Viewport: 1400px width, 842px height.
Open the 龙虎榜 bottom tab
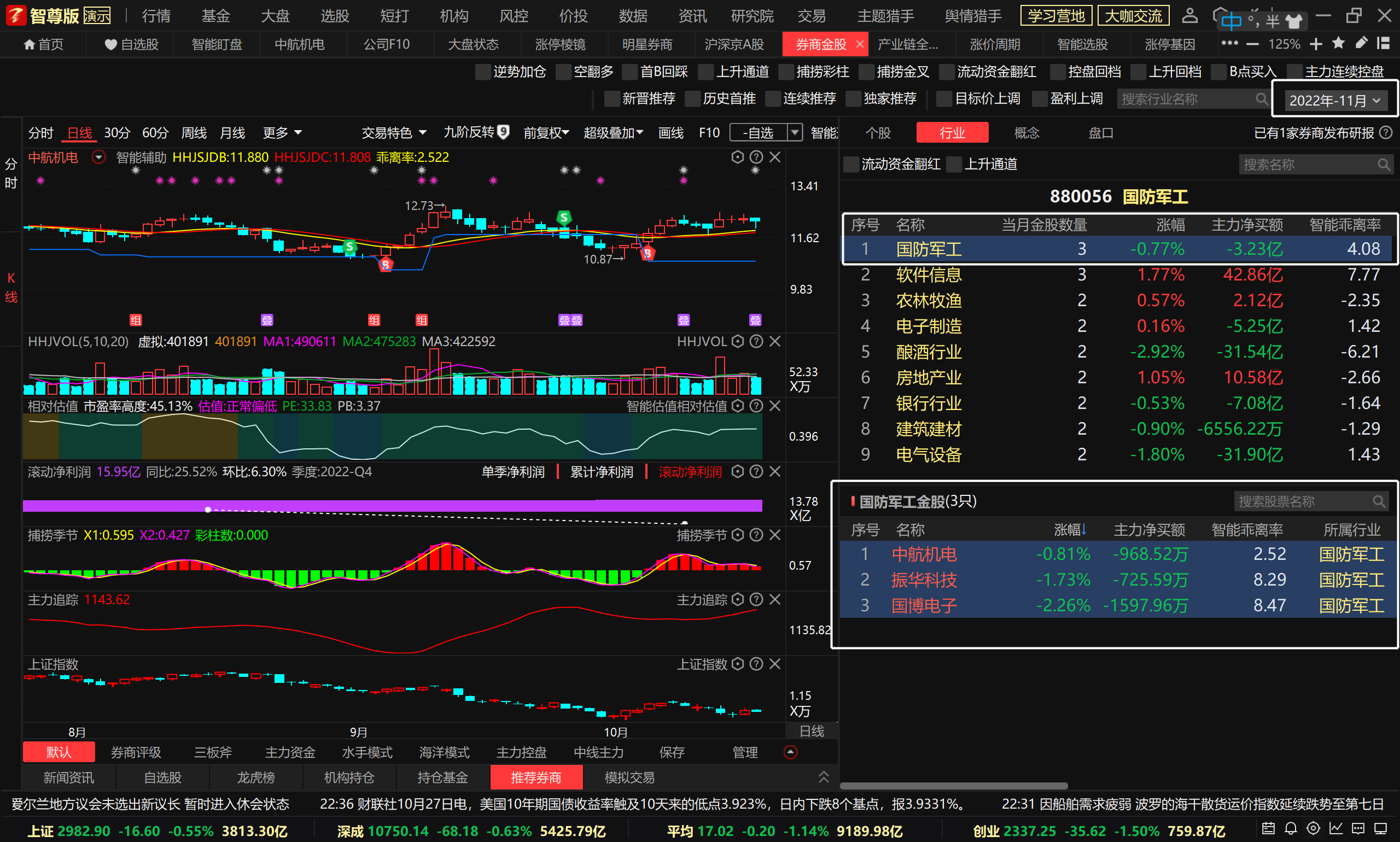tap(256, 777)
